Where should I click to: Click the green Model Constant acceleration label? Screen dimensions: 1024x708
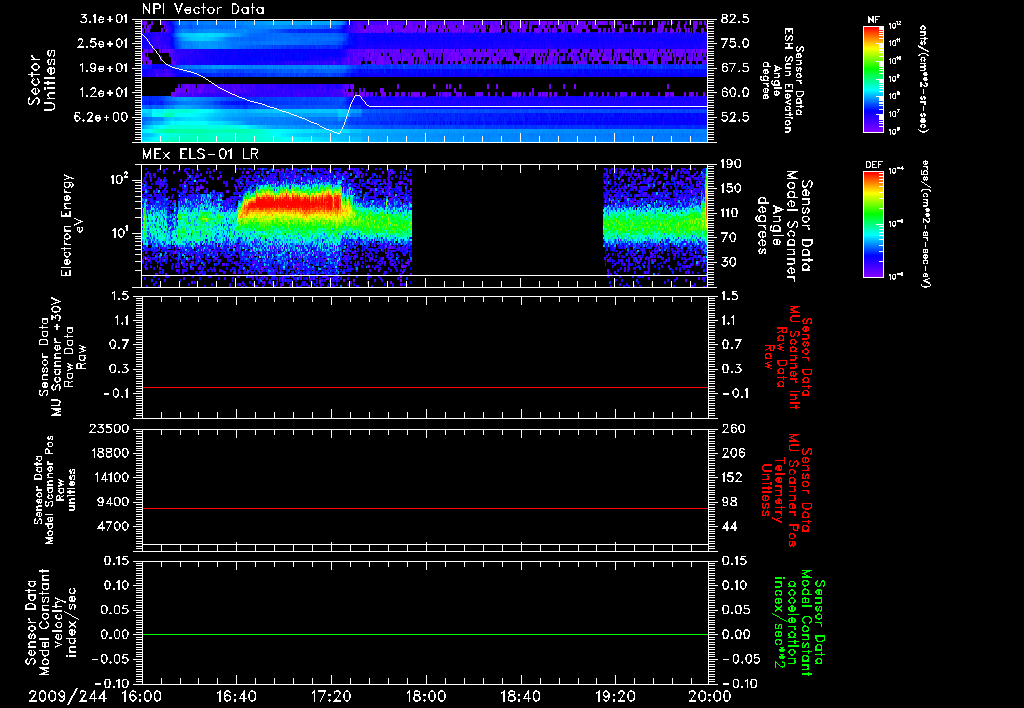(799, 623)
